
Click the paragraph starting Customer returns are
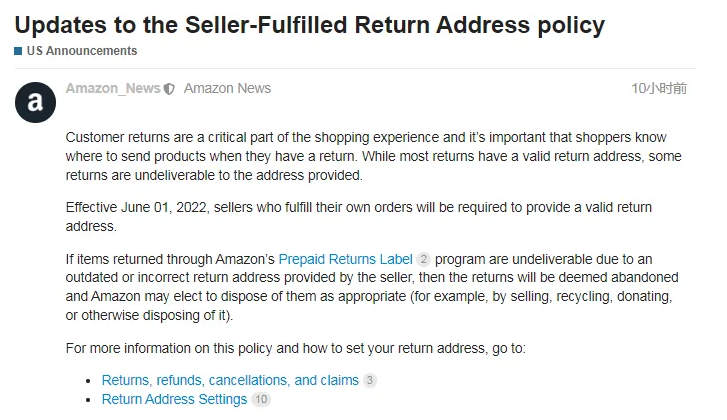pos(373,156)
